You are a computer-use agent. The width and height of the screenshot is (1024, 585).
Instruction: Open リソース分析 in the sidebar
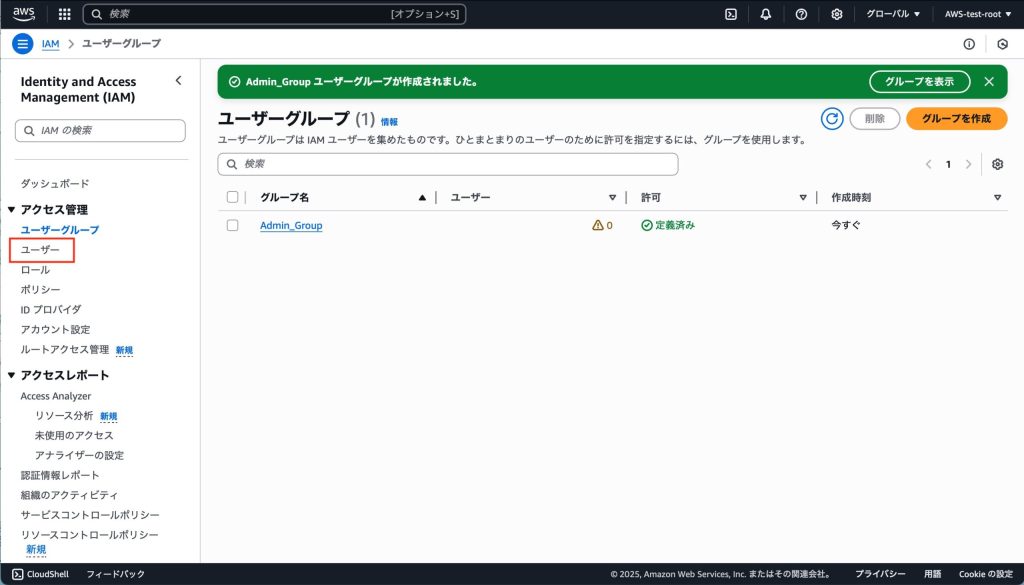click(64, 415)
